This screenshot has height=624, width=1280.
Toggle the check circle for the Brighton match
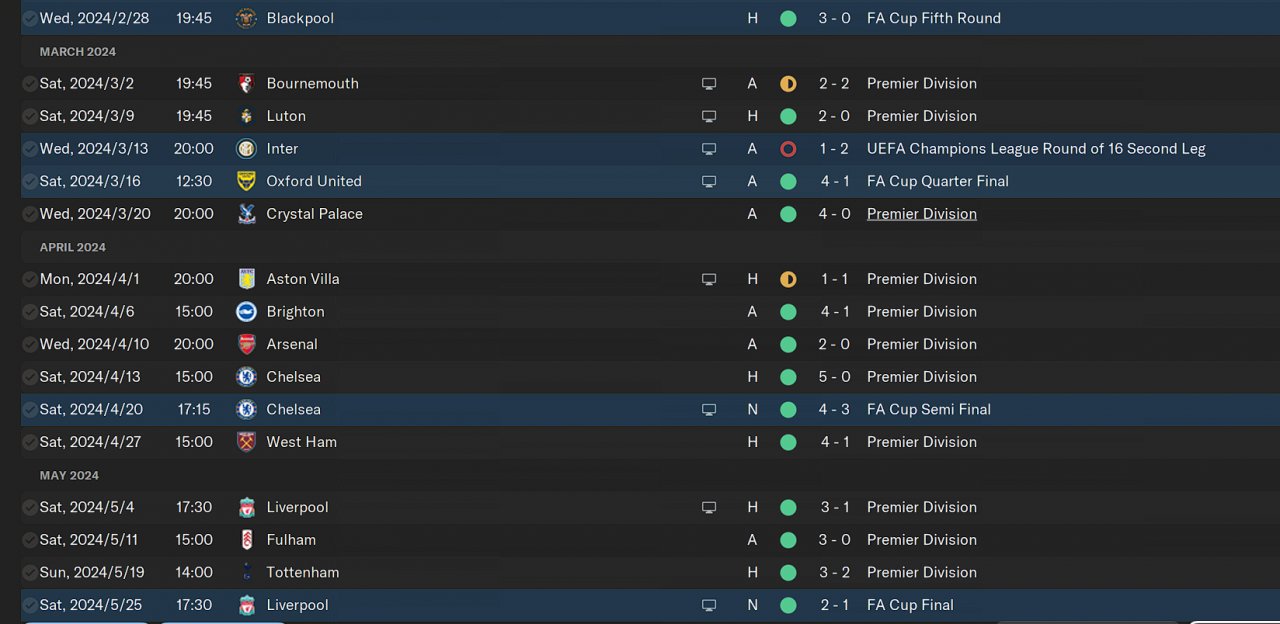[x=30, y=312]
